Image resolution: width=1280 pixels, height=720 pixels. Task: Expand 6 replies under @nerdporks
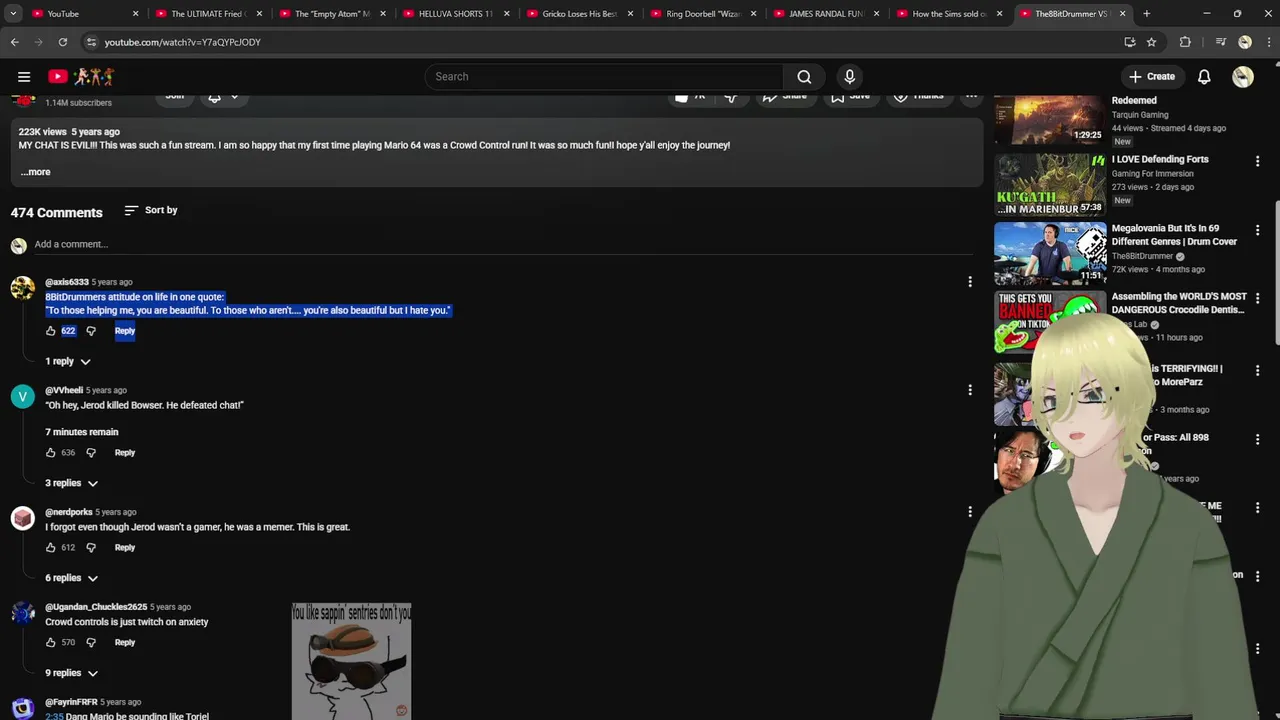[71, 578]
